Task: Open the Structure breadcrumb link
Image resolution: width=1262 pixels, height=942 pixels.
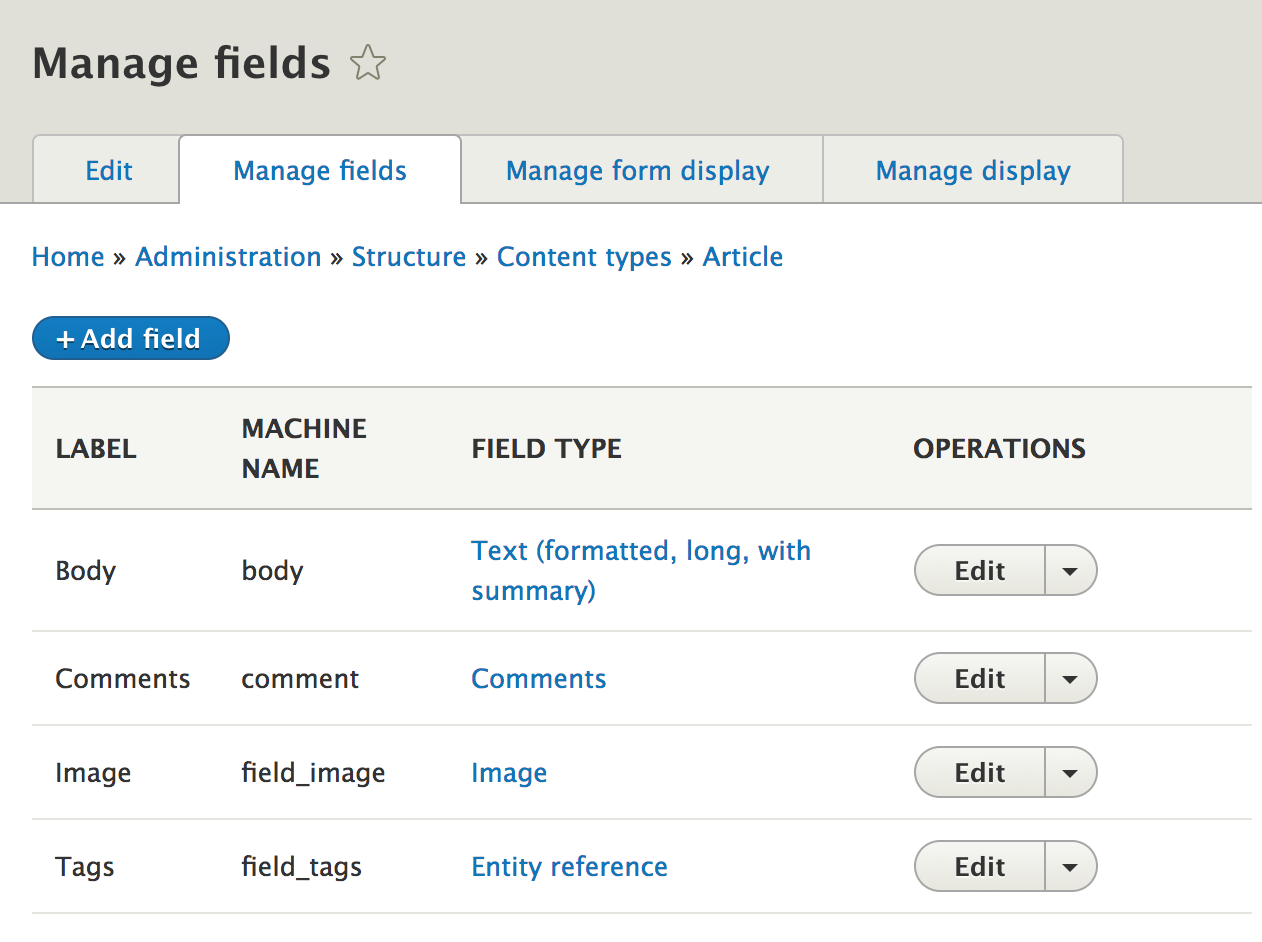Action: point(409,257)
